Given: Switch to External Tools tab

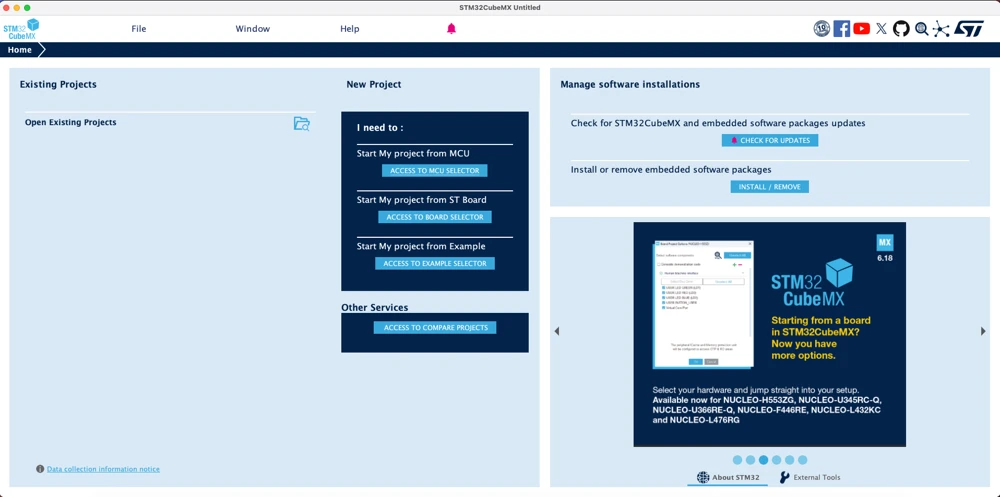Looking at the screenshot, I should click(809, 477).
